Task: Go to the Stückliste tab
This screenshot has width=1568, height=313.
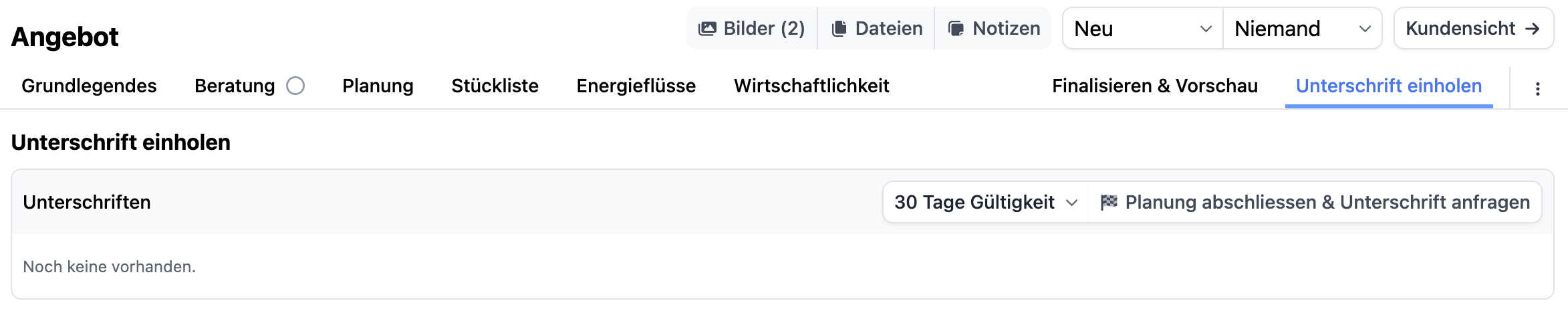Action: coord(495,86)
